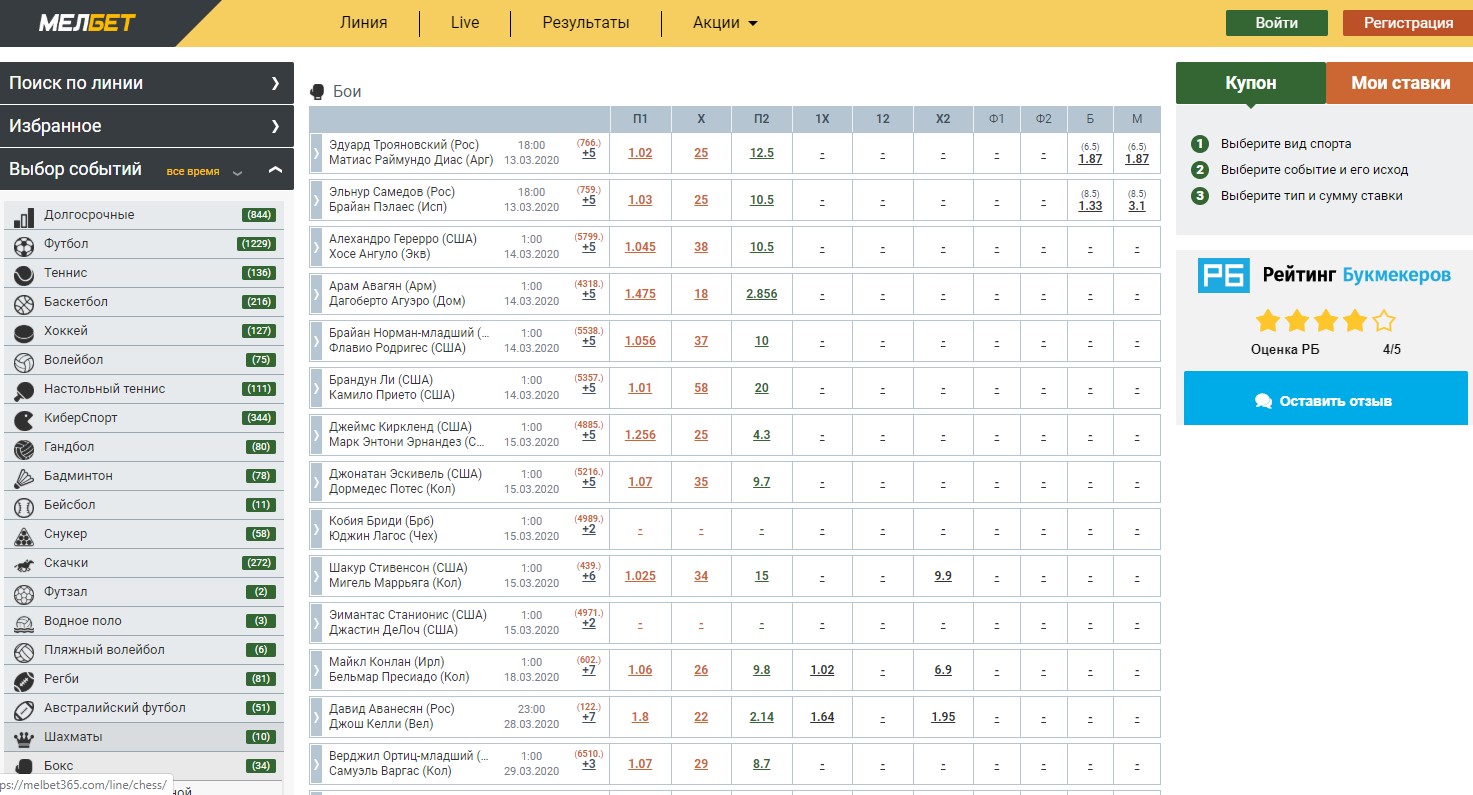
Task: Expand the Поиск по линии panel
Action: pyautogui.click(x=147, y=83)
